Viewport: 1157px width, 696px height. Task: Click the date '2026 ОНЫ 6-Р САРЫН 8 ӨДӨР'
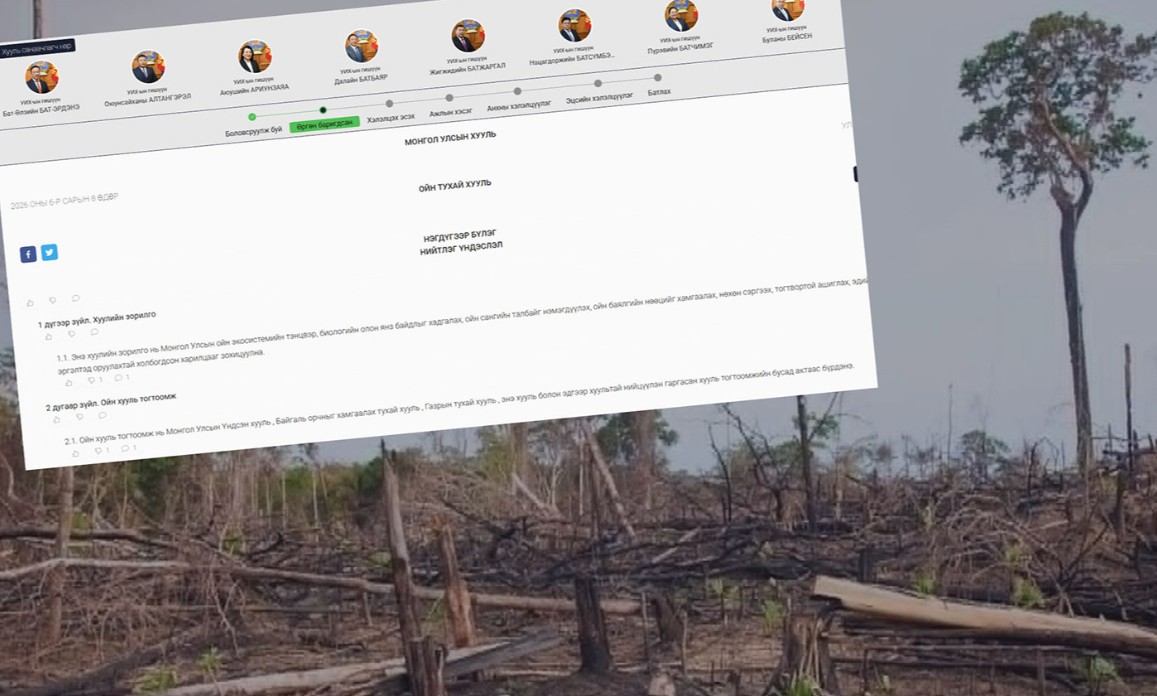[x=64, y=201]
